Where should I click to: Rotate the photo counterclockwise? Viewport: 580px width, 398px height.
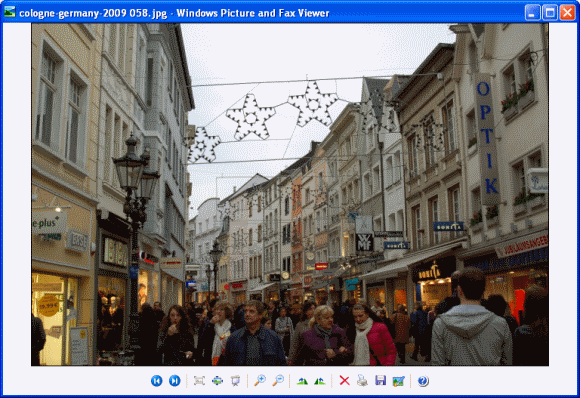(x=320, y=381)
